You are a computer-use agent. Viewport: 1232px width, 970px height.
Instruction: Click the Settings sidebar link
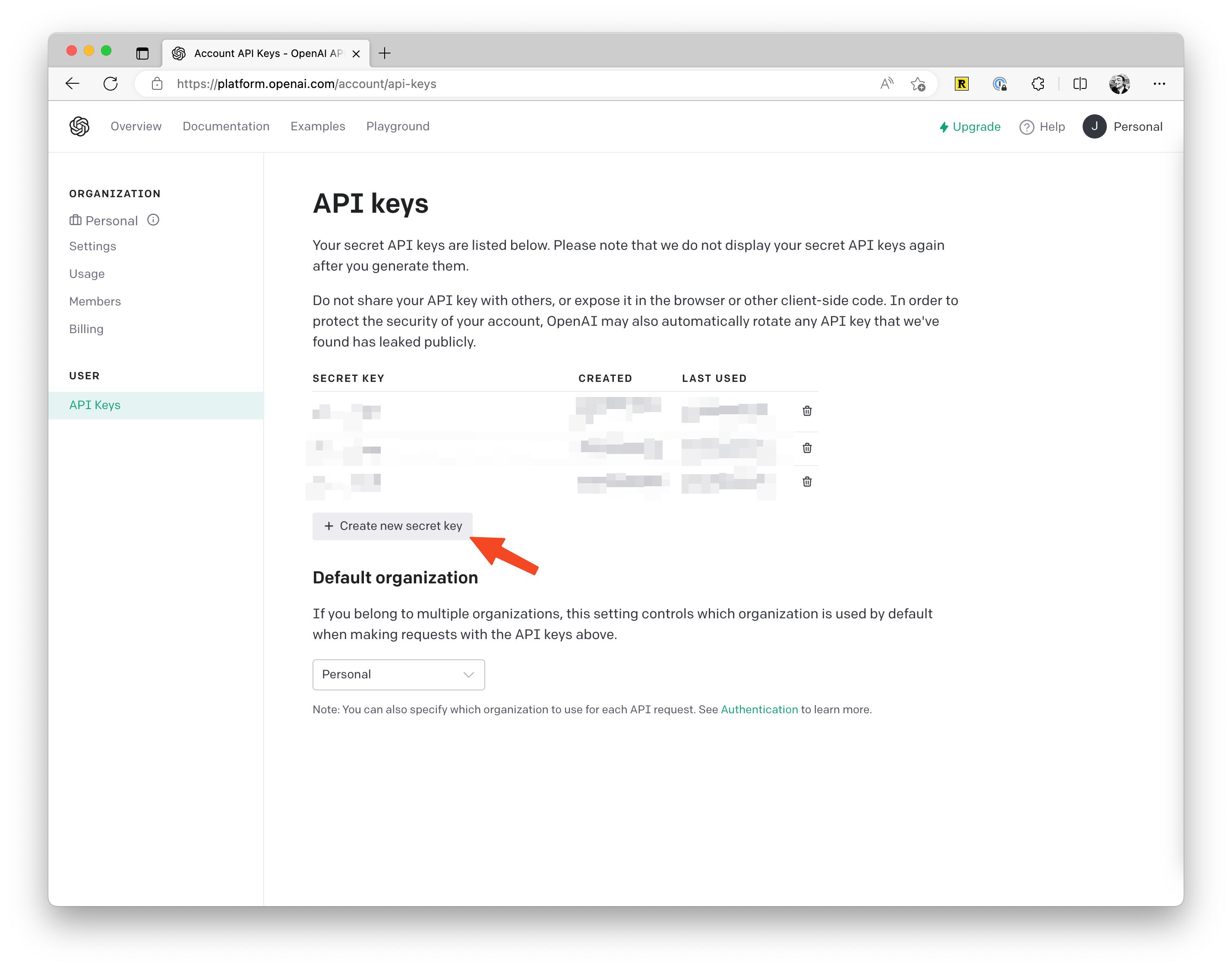click(93, 246)
